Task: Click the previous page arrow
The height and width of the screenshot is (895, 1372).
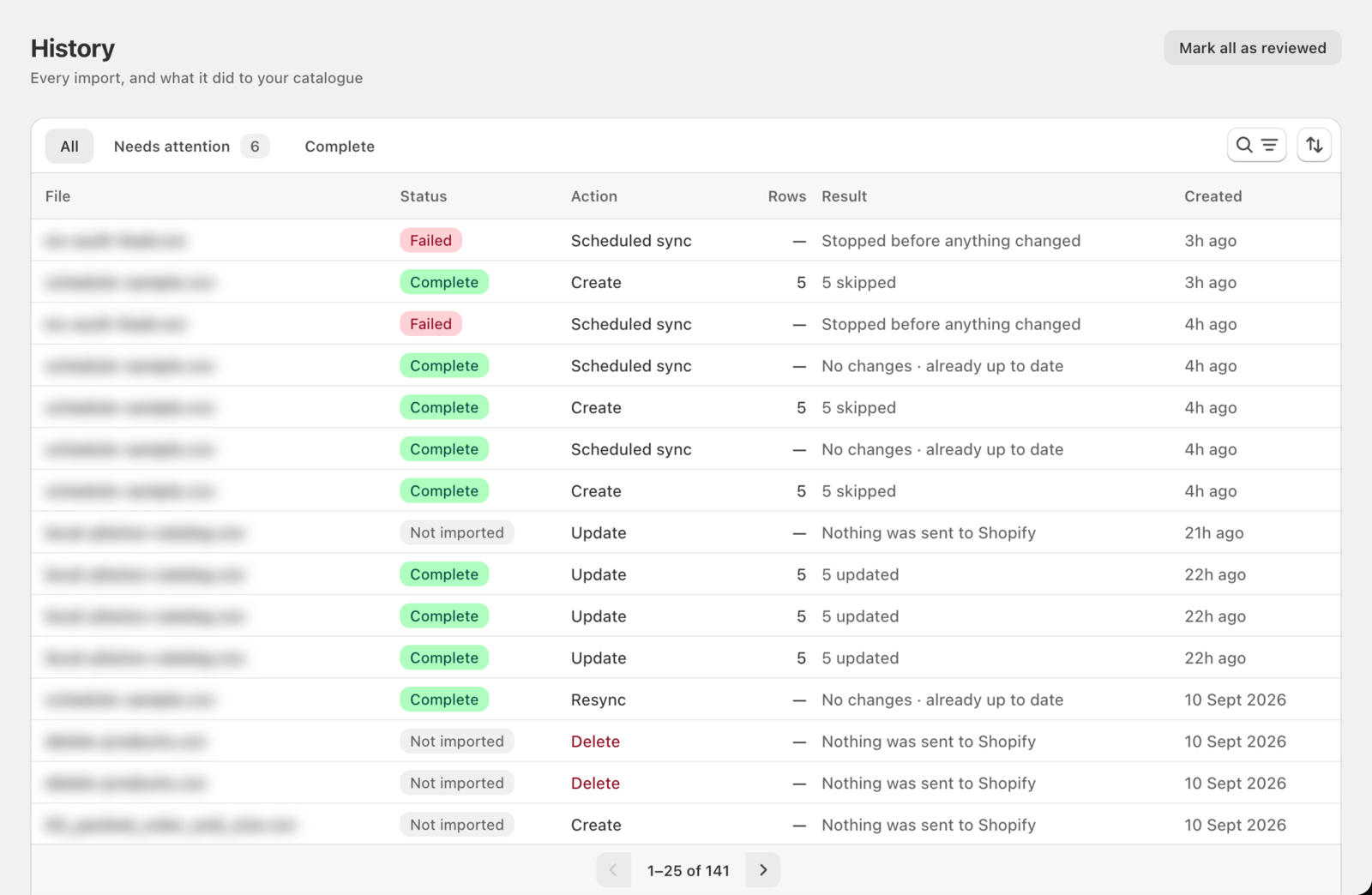Action: (613, 870)
